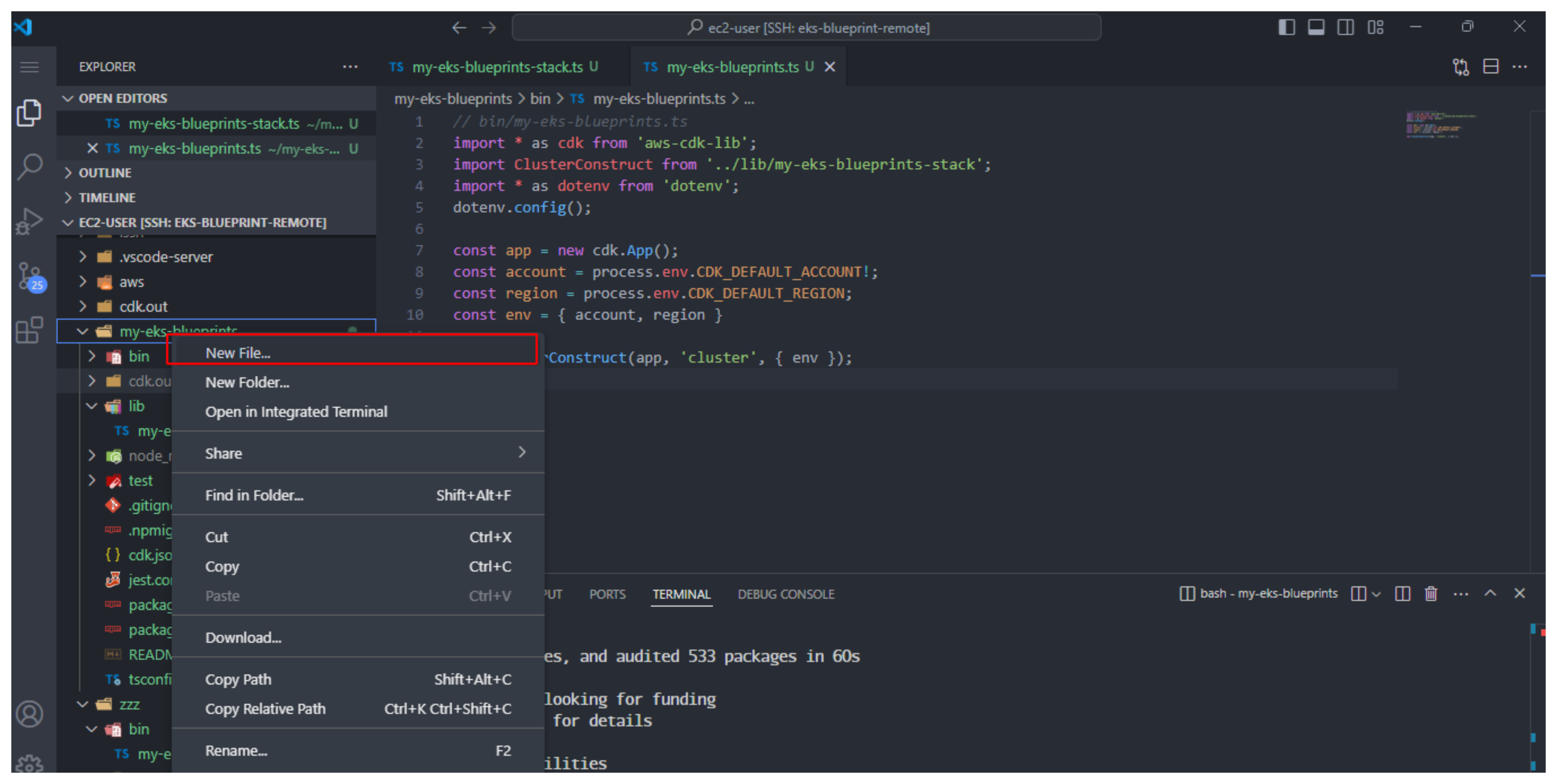Screen dimensions: 1557x784
Task: Toggle the secondary side bar layout icon
Action: coord(1345,27)
